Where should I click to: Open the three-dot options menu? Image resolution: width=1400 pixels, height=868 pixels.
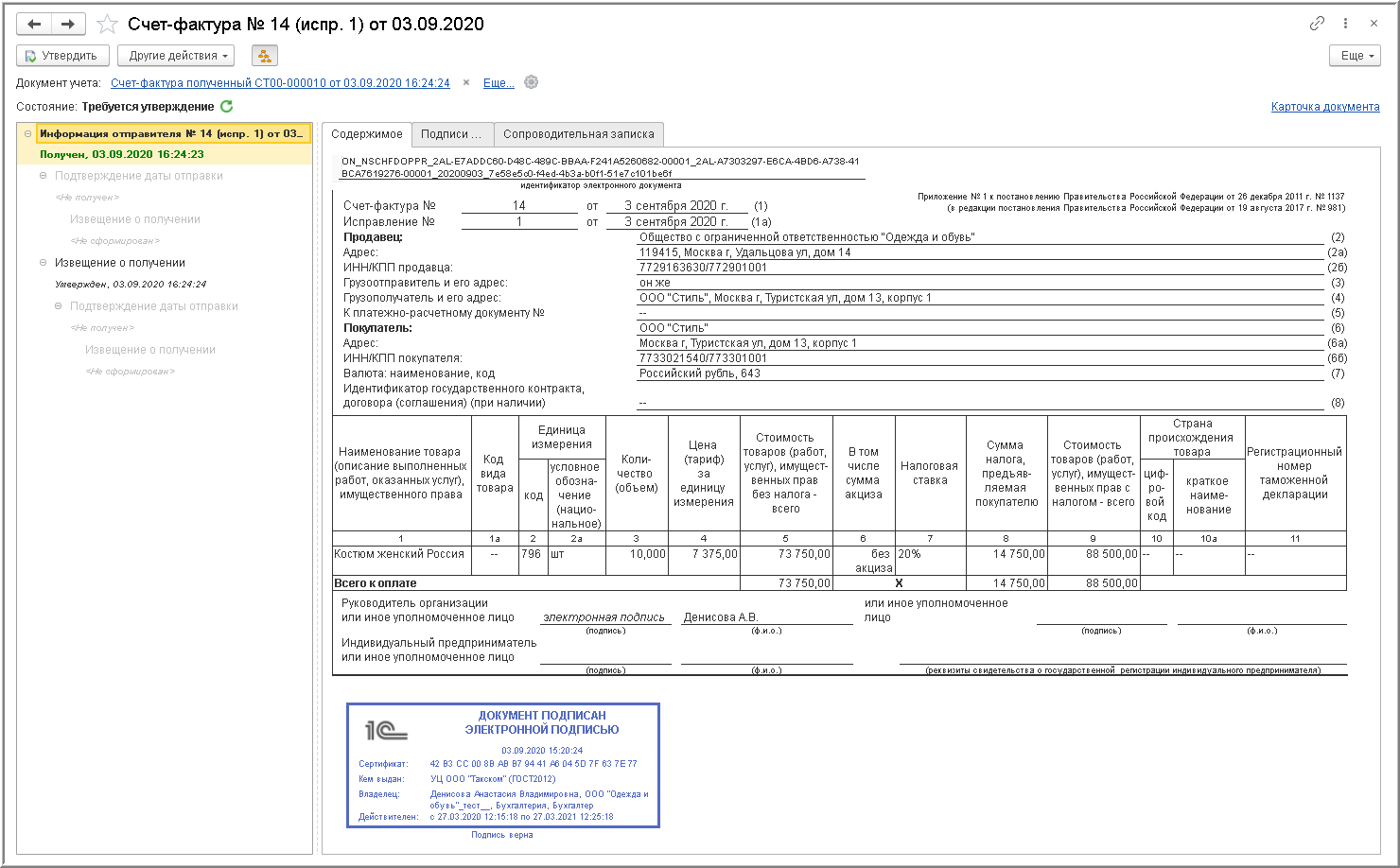(x=1345, y=24)
